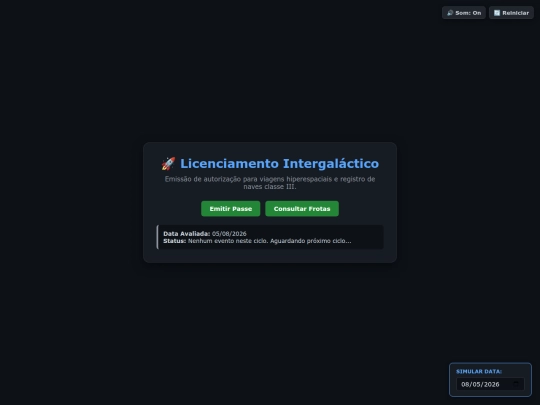Click the subtitle 'Emissão de autorização para viagens'

click(225, 179)
